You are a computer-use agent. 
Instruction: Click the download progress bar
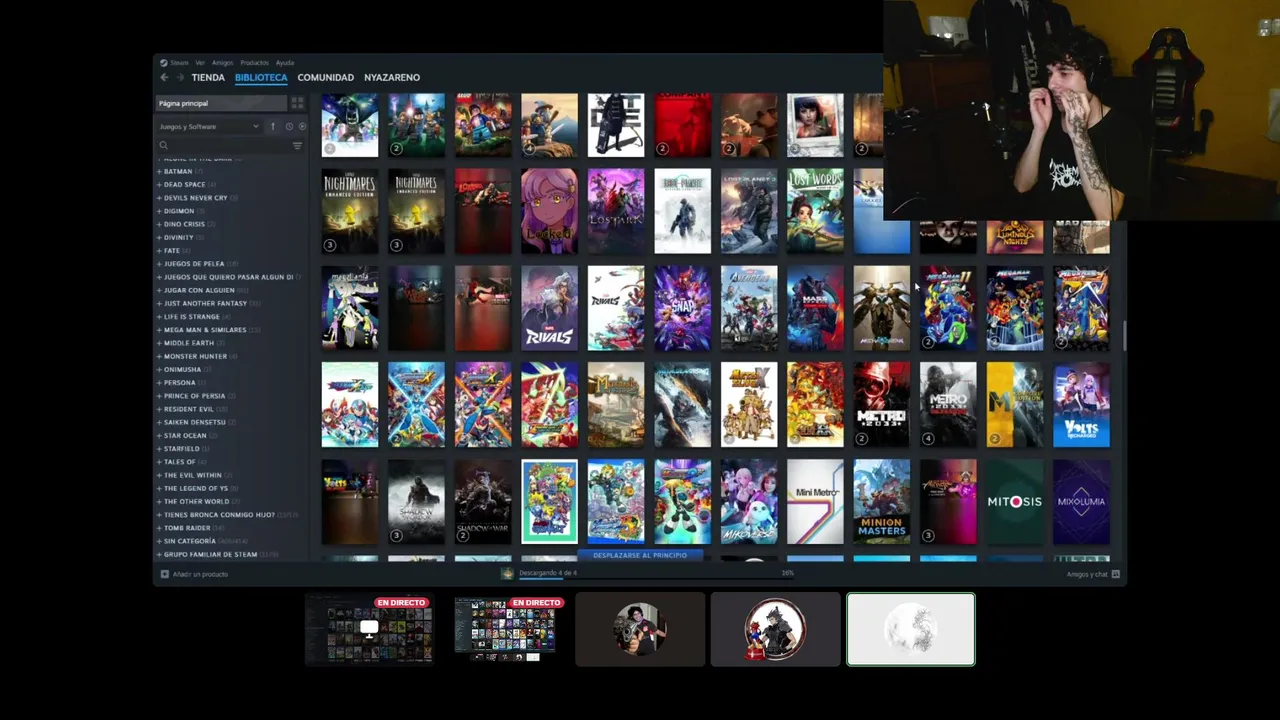click(x=655, y=578)
